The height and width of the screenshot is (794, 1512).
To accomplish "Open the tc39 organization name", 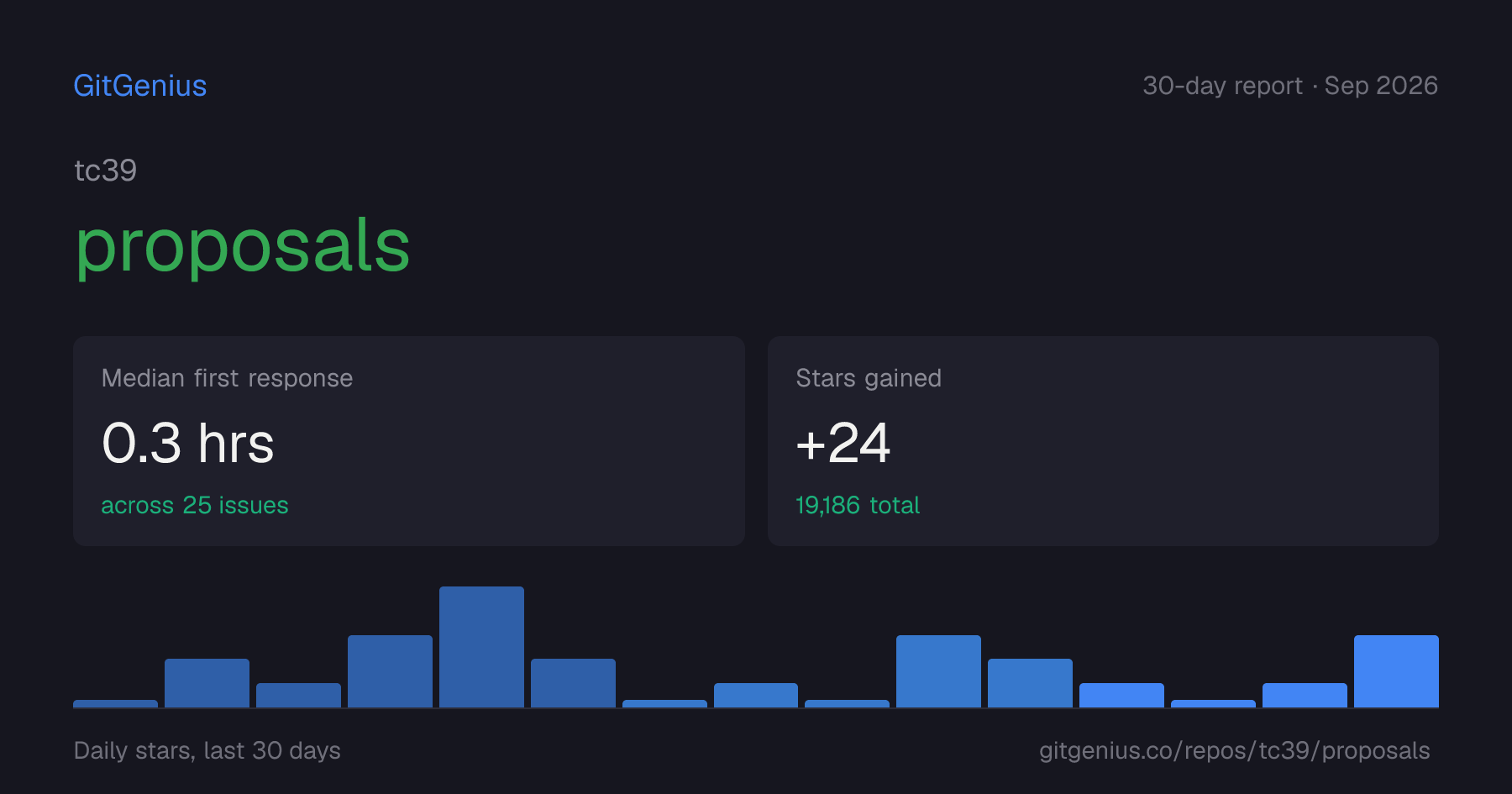I will [105, 171].
